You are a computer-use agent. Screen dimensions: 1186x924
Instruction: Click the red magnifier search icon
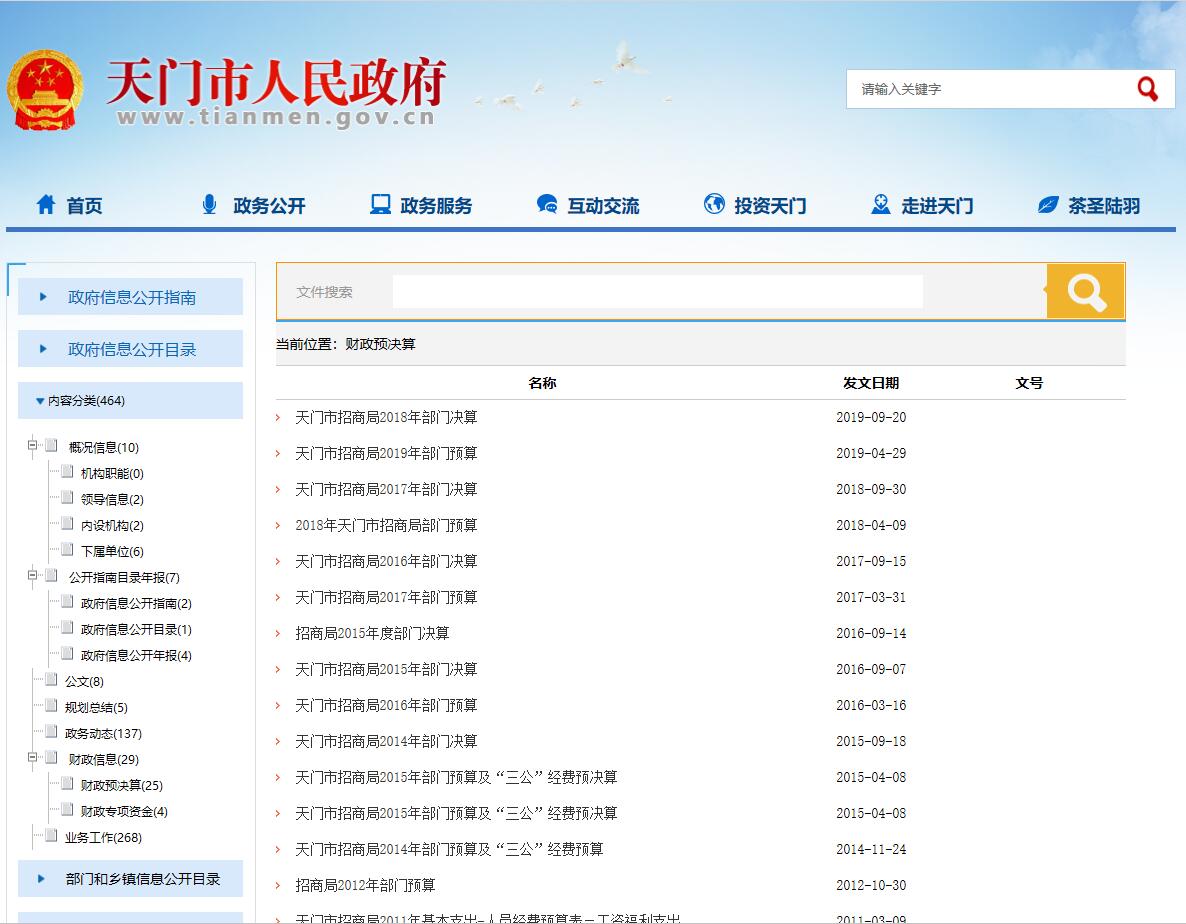pyautogui.click(x=1147, y=89)
